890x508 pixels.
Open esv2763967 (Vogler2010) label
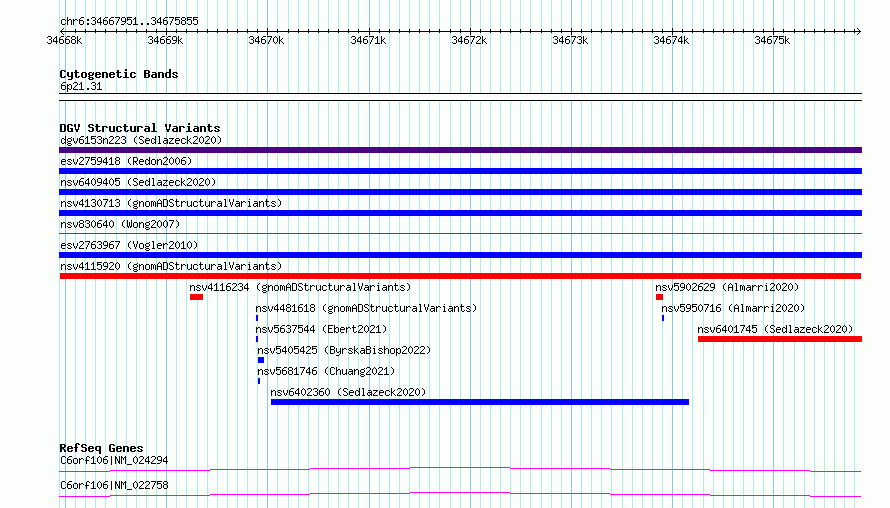pos(129,245)
